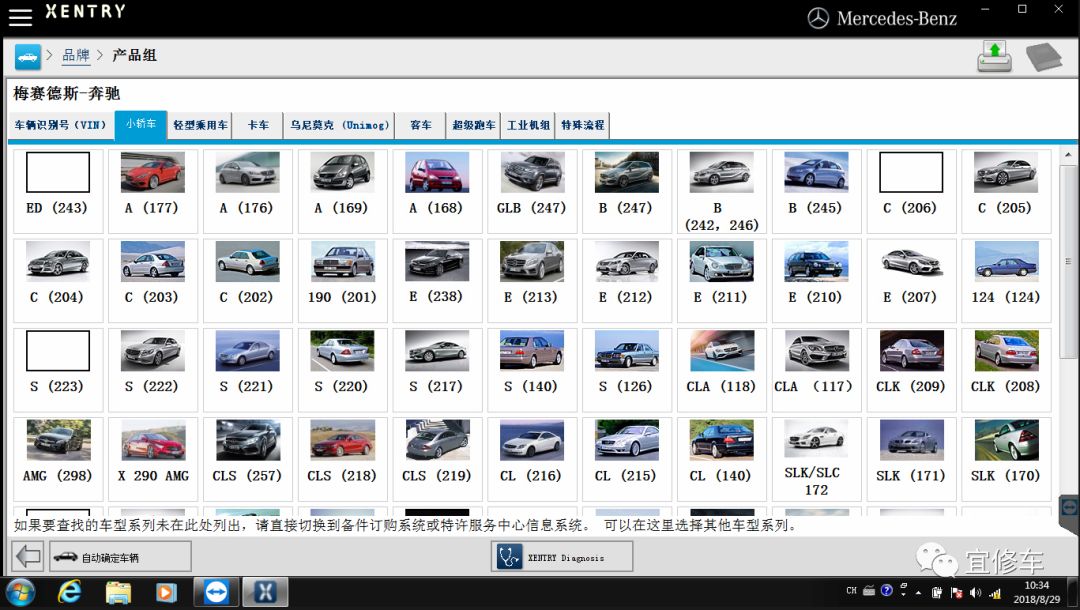Switch to 轻型乘用车 tab
This screenshot has height=610, width=1080.
click(x=200, y=125)
